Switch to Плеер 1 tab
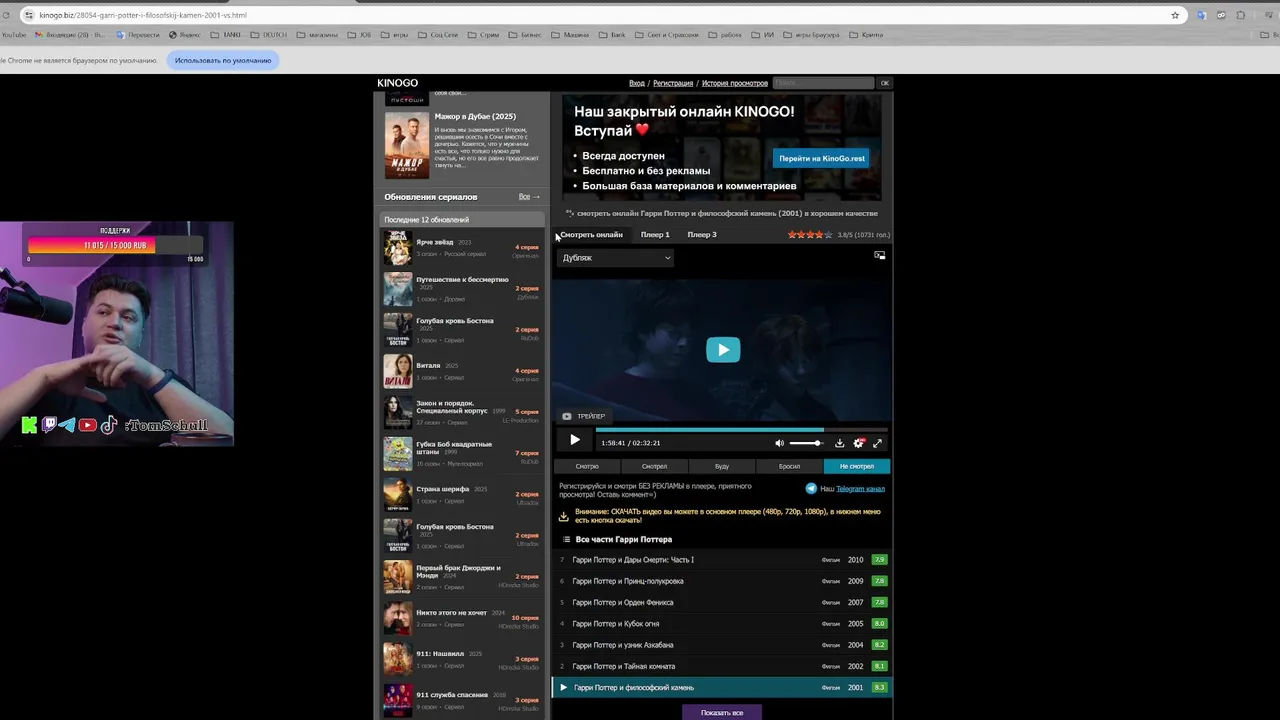 point(655,235)
